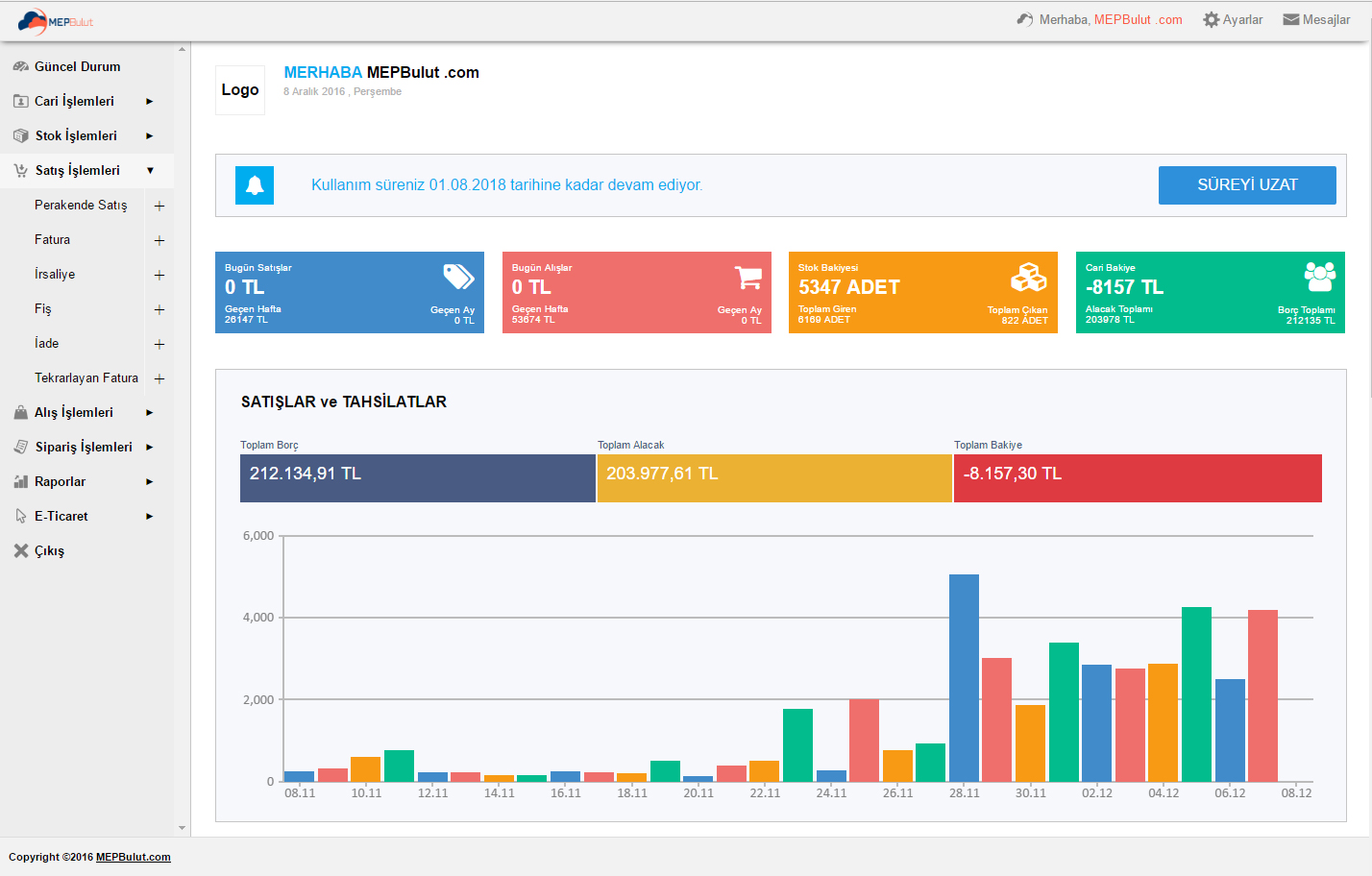
Task: Collapse the Satış İşlemleri submenu arrow
Action: (x=150, y=170)
